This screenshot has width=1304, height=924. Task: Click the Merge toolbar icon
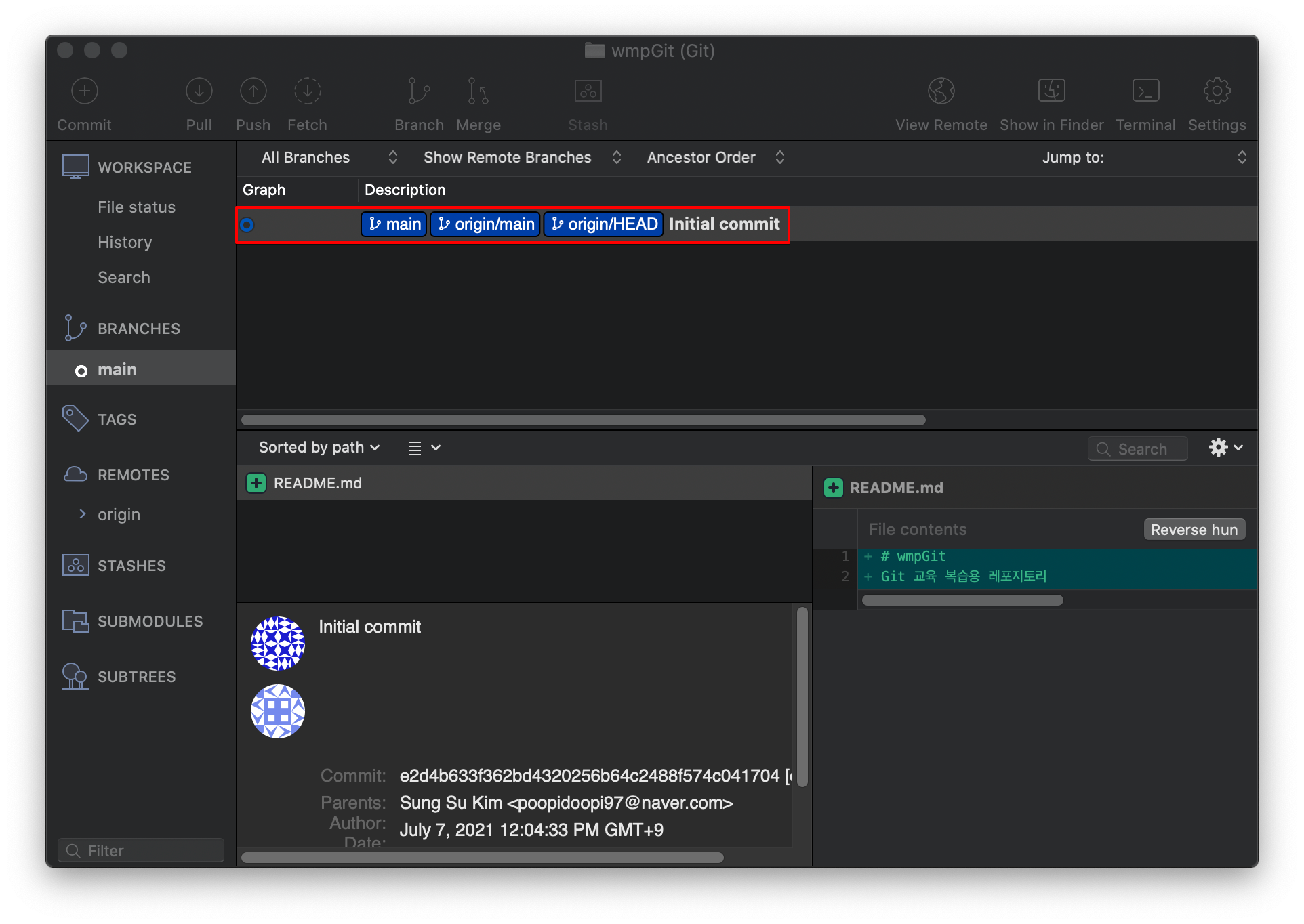pyautogui.click(x=478, y=91)
